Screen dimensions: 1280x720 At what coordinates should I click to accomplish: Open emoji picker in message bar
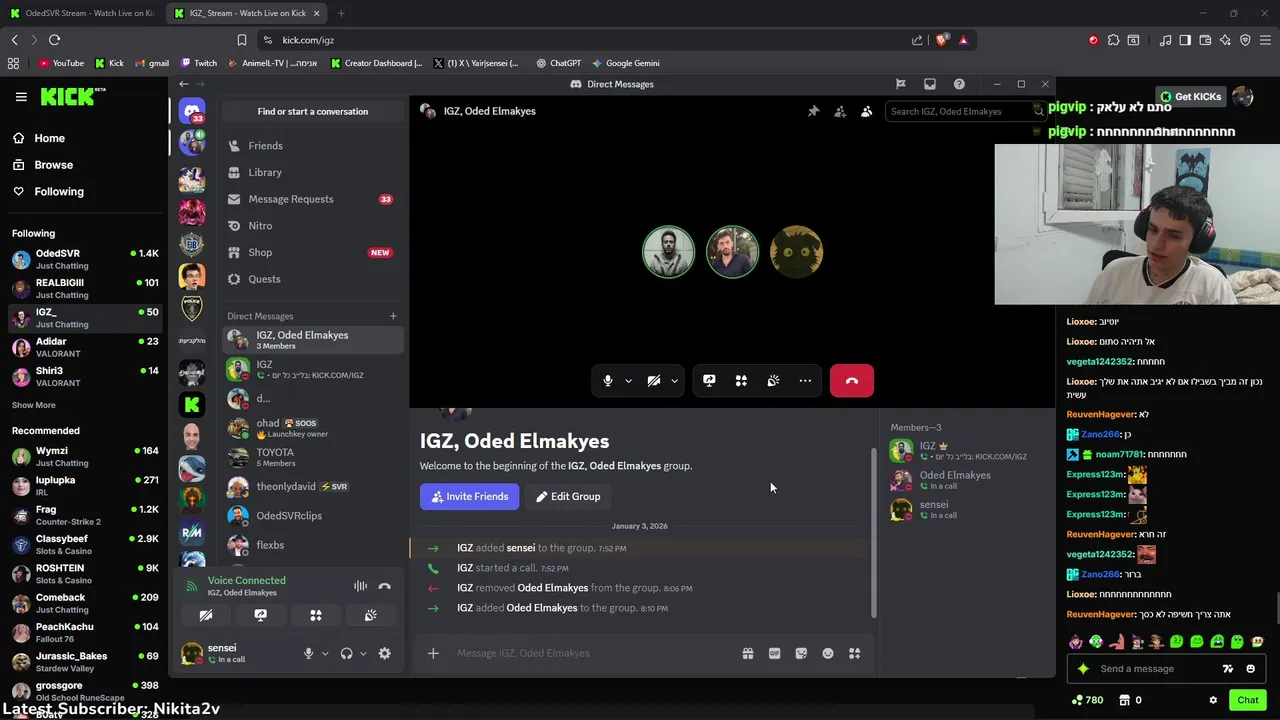coord(828,653)
